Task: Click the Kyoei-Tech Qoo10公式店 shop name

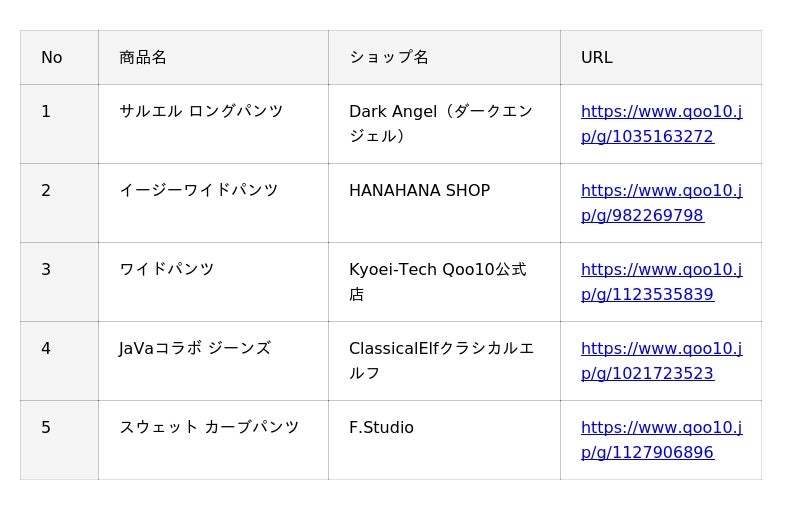Action: click(x=437, y=281)
